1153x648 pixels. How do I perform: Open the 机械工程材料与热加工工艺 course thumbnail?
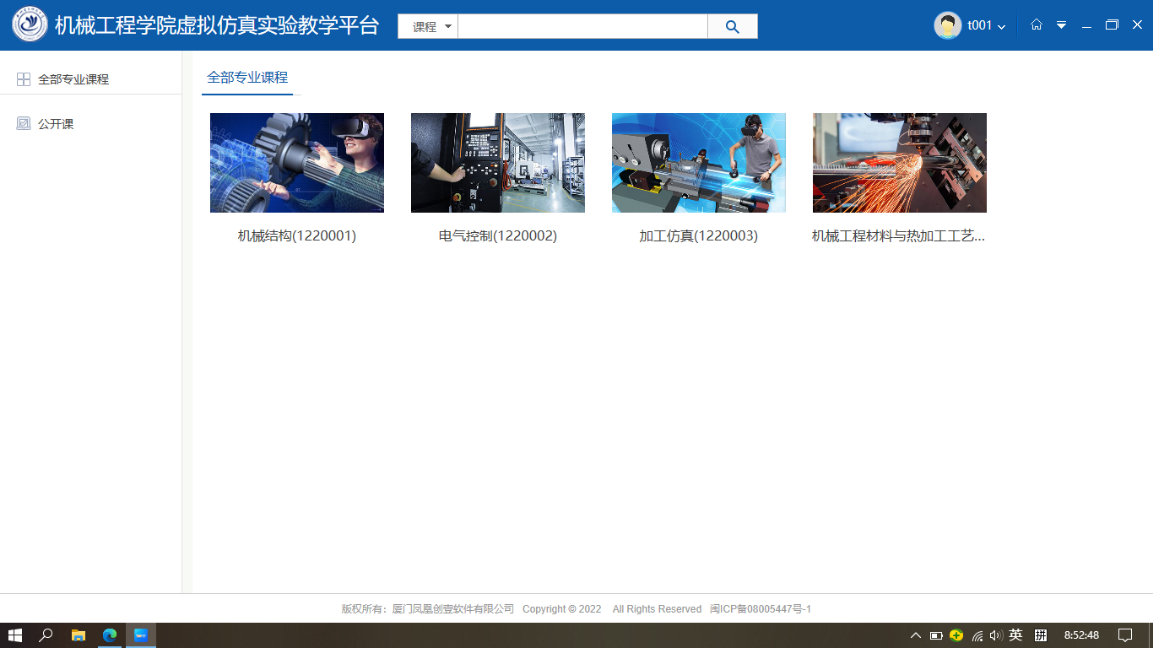pyautogui.click(x=899, y=163)
